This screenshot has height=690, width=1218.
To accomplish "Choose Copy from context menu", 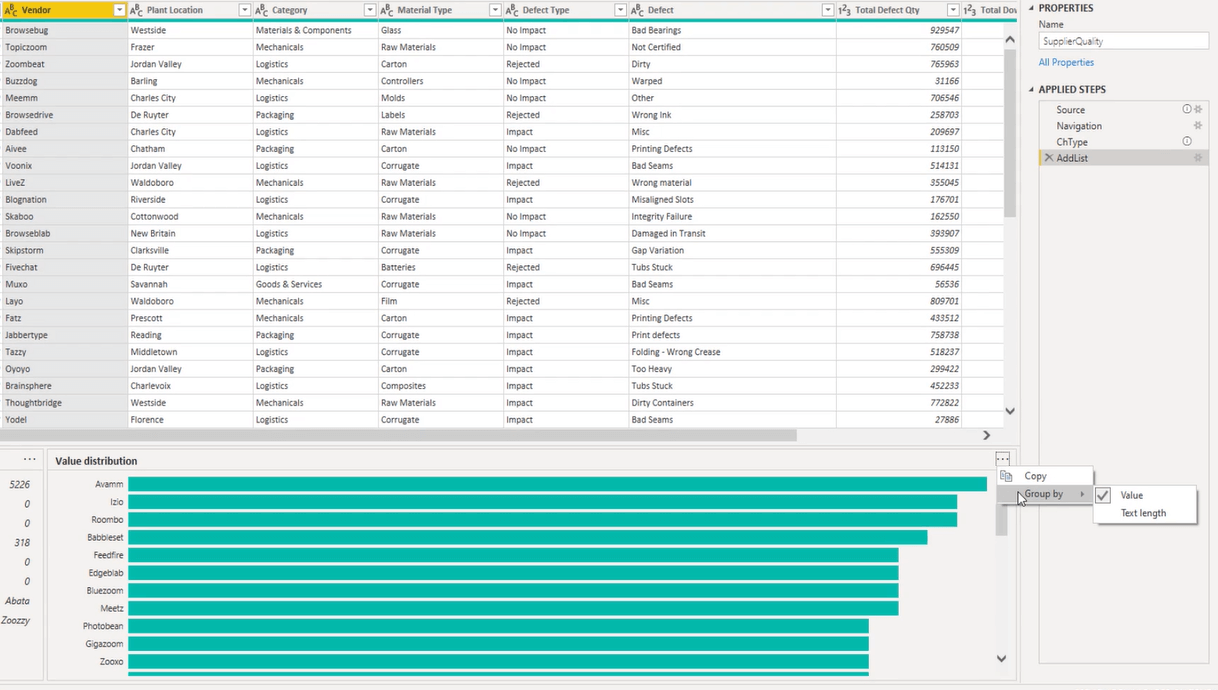I will click(1045, 476).
